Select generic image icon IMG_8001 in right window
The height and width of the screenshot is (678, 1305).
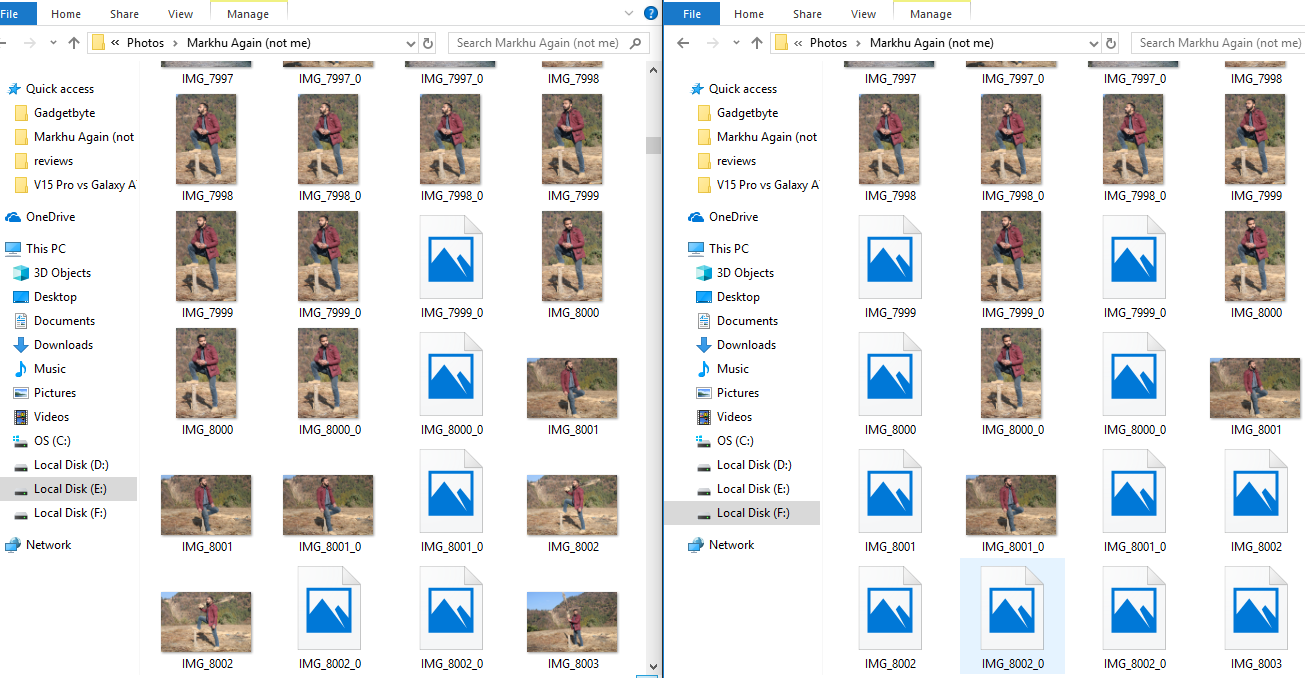click(x=890, y=492)
